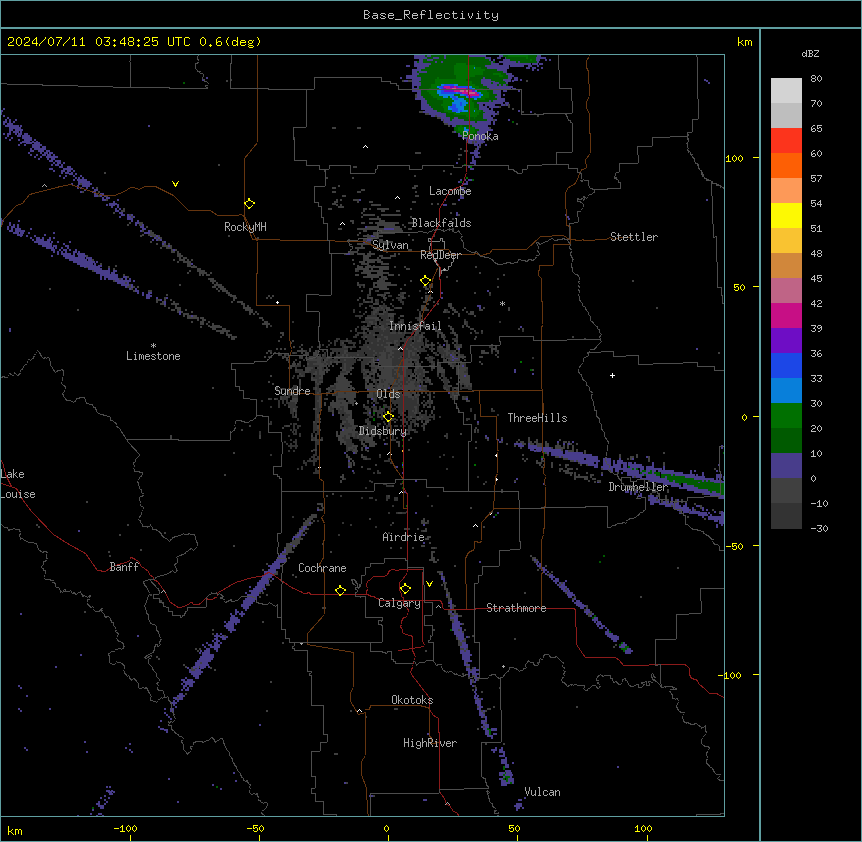The height and width of the screenshot is (842, 862).
Task: Click the Drumheller label
Action: click(x=638, y=487)
